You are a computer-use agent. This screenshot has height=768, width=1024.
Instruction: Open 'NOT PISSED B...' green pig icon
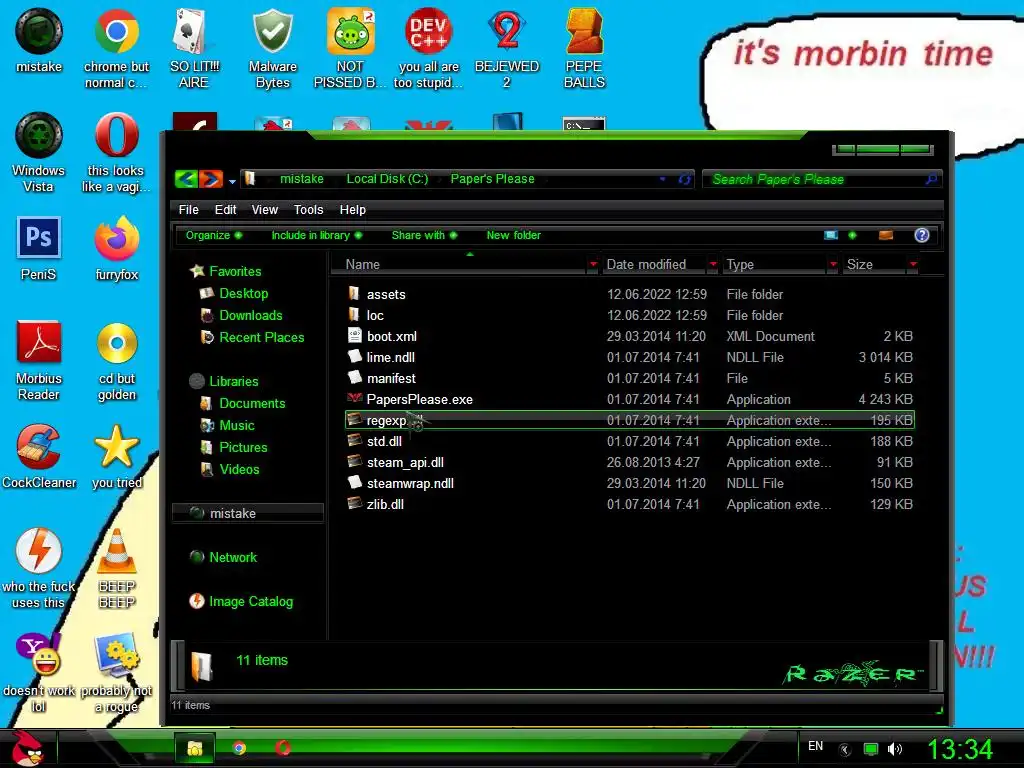(351, 48)
